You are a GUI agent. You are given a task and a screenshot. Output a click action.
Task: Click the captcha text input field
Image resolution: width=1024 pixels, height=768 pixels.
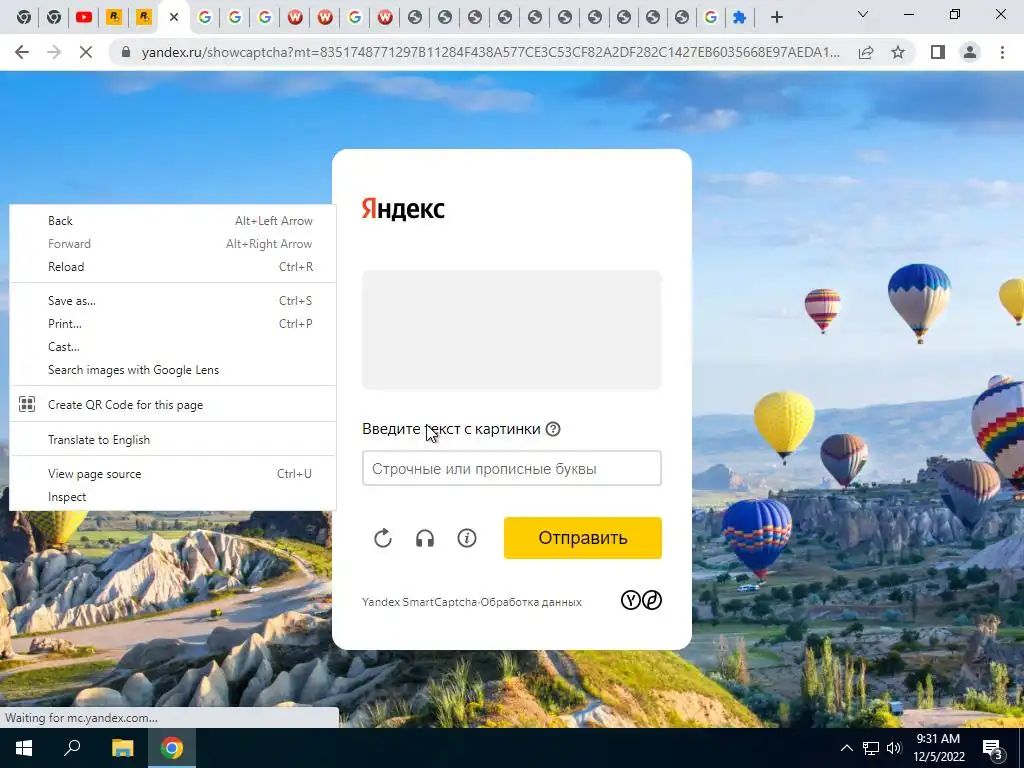(x=511, y=468)
